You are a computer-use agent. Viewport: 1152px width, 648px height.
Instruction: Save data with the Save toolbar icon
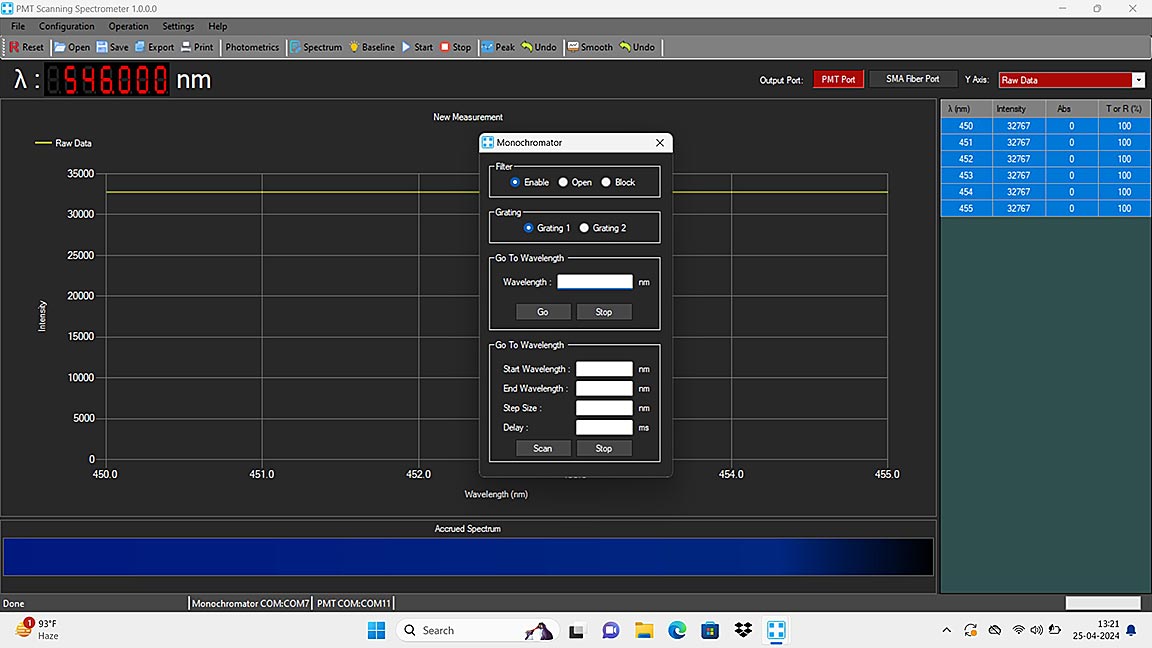tap(101, 47)
